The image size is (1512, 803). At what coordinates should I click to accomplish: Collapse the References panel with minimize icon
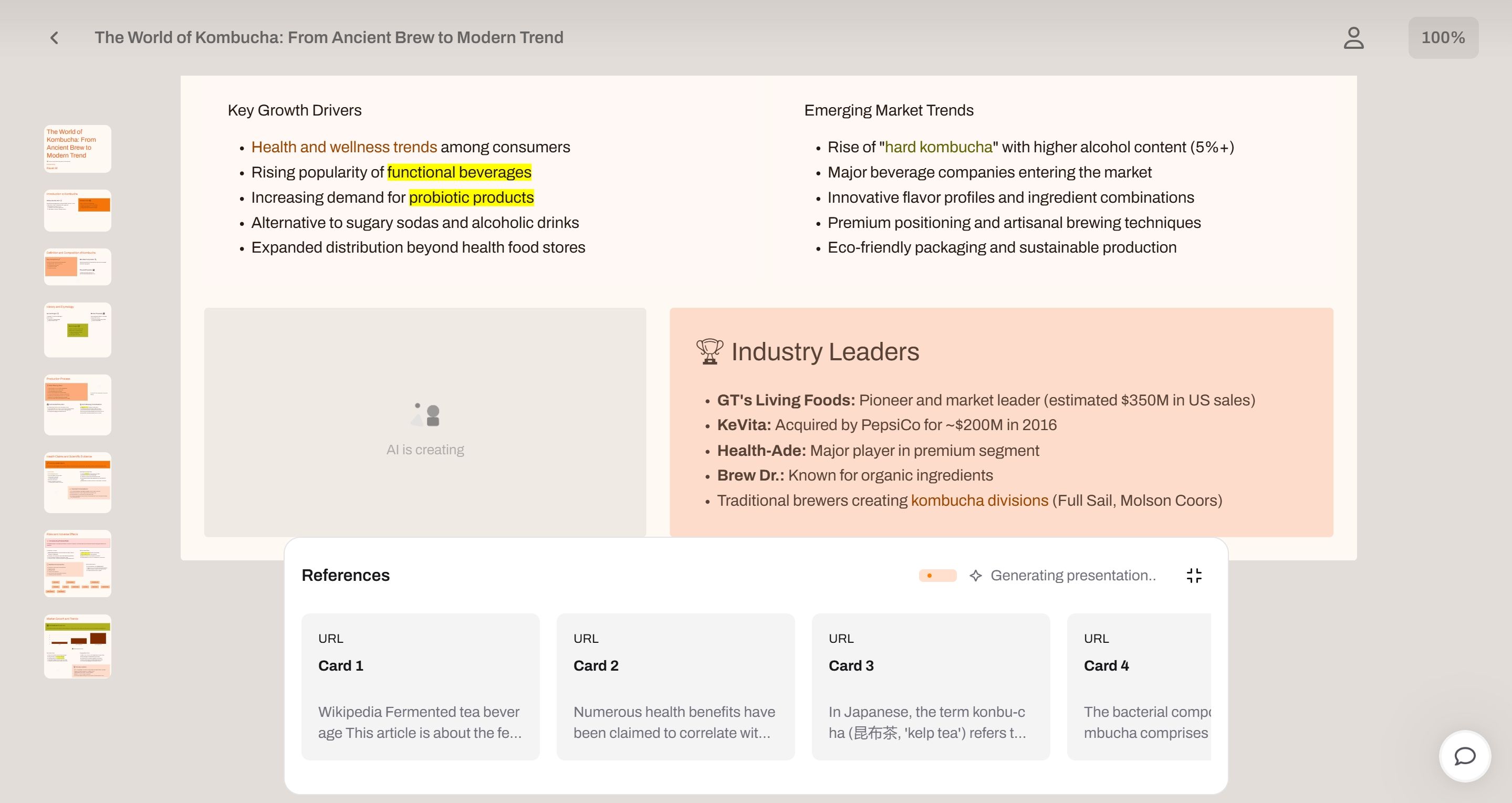point(1194,575)
